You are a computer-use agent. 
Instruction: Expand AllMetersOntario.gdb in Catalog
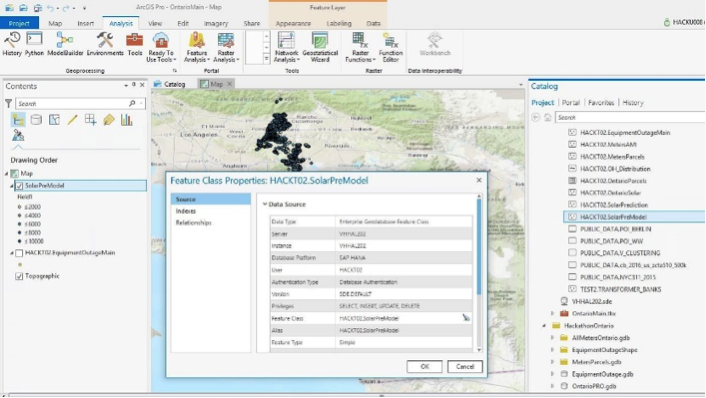point(552,338)
